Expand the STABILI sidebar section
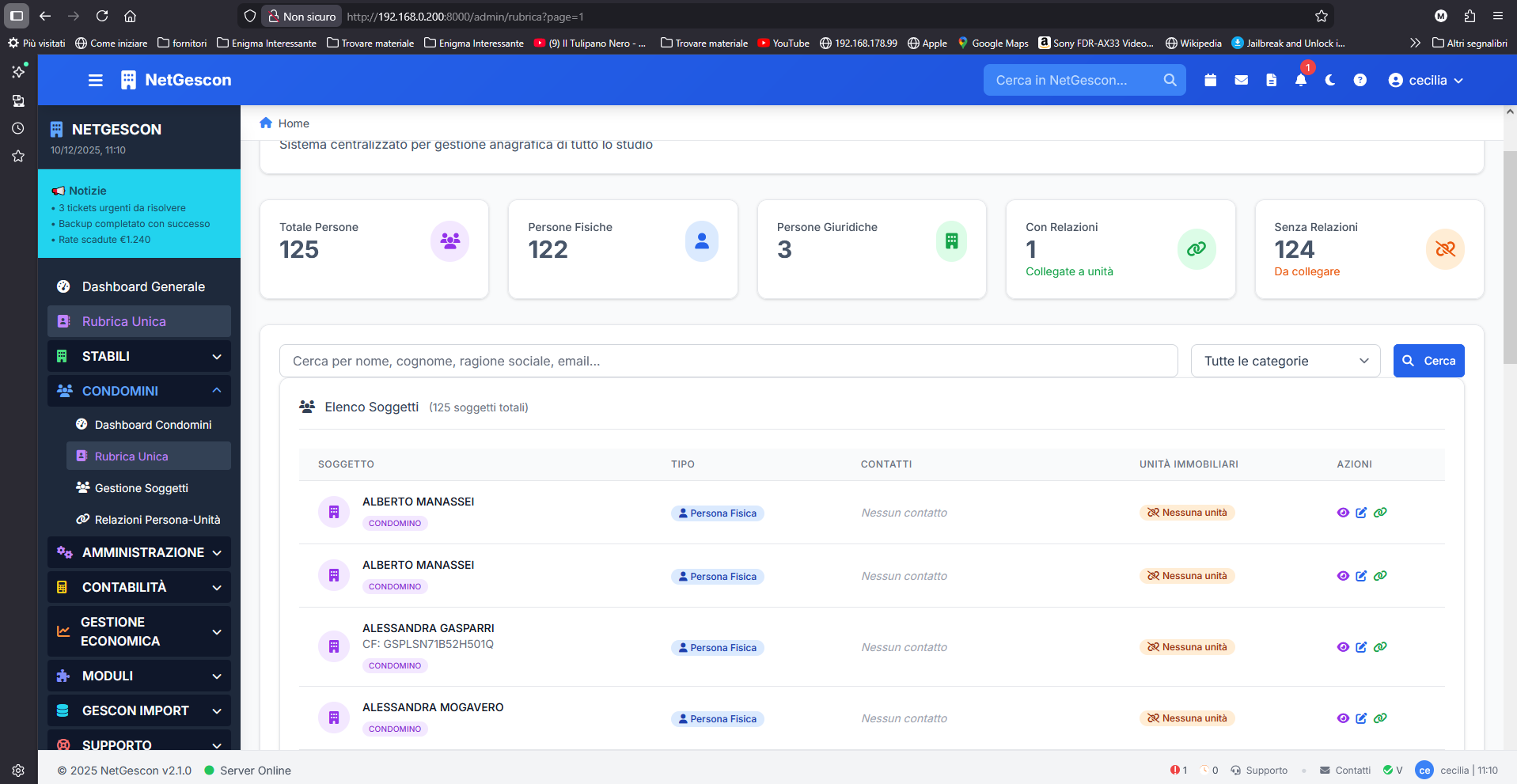The width and height of the screenshot is (1517, 784). (x=139, y=356)
